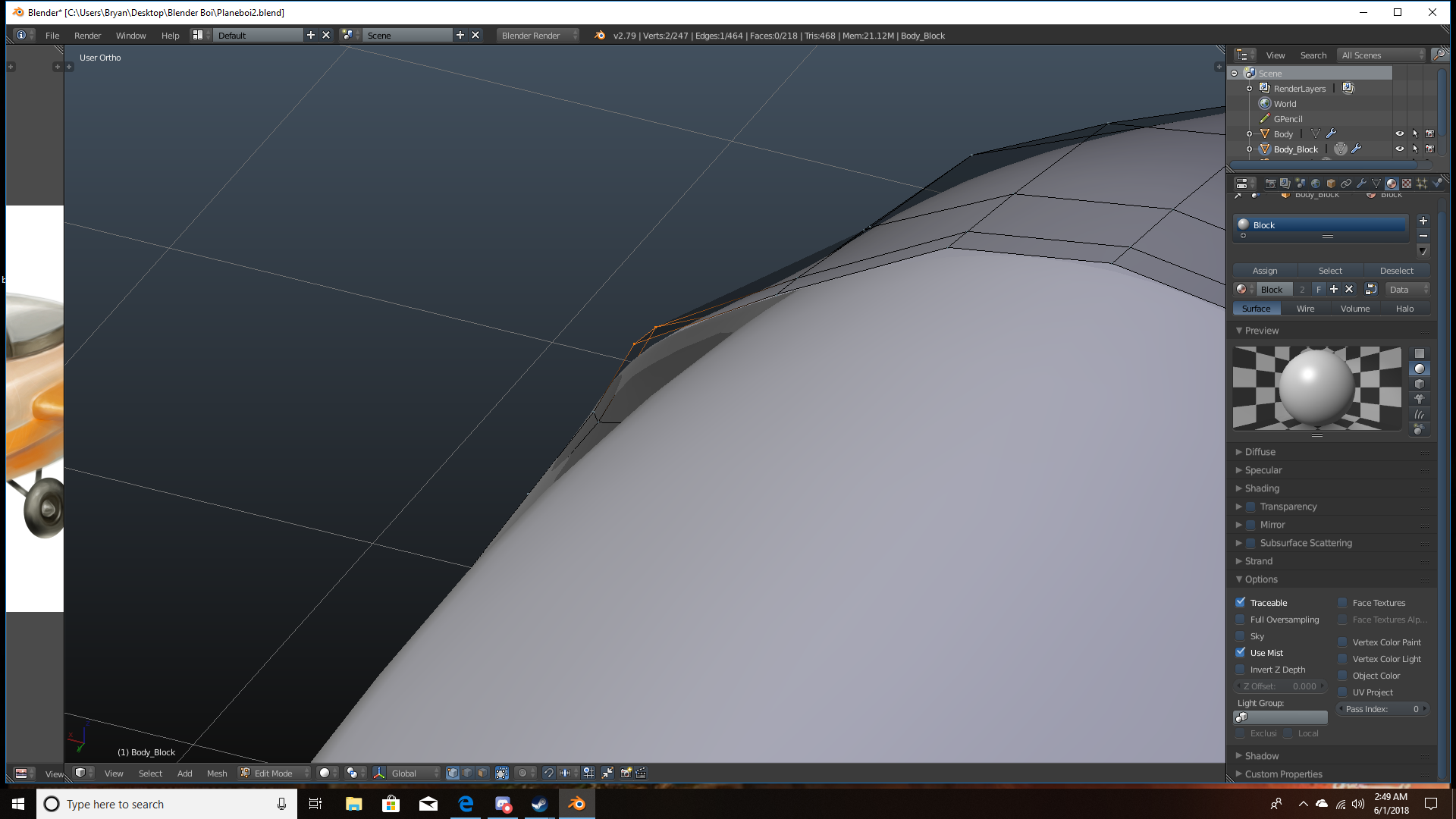Image resolution: width=1456 pixels, height=819 pixels.
Task: Hide Body object with eye icon
Action: 1400,133
